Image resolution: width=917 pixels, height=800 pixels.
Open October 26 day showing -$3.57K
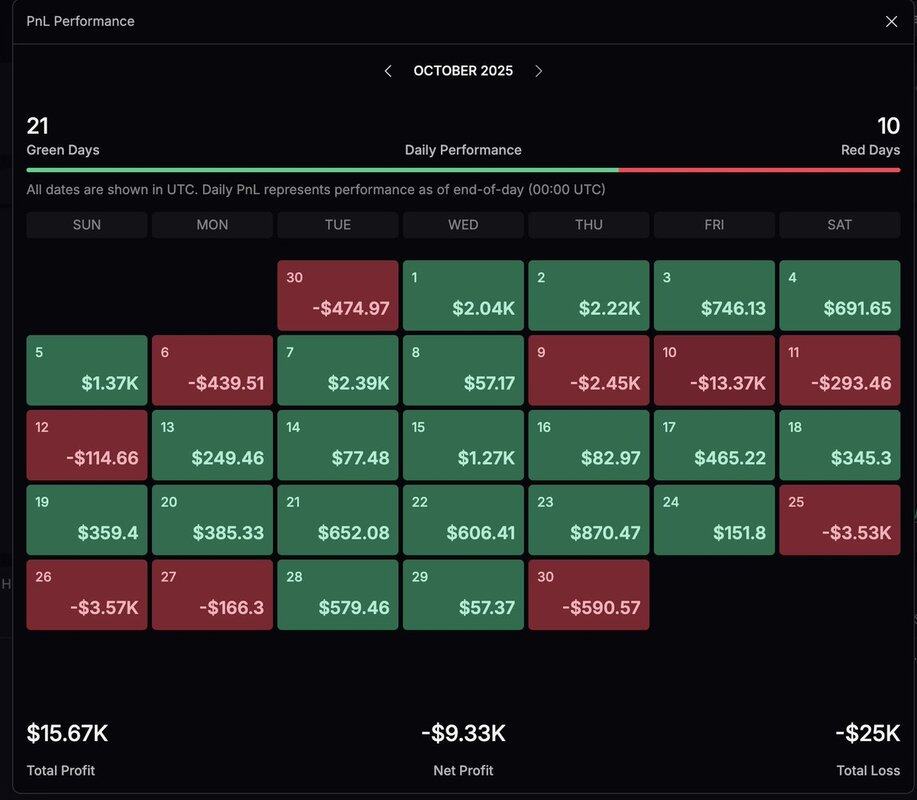click(87, 595)
